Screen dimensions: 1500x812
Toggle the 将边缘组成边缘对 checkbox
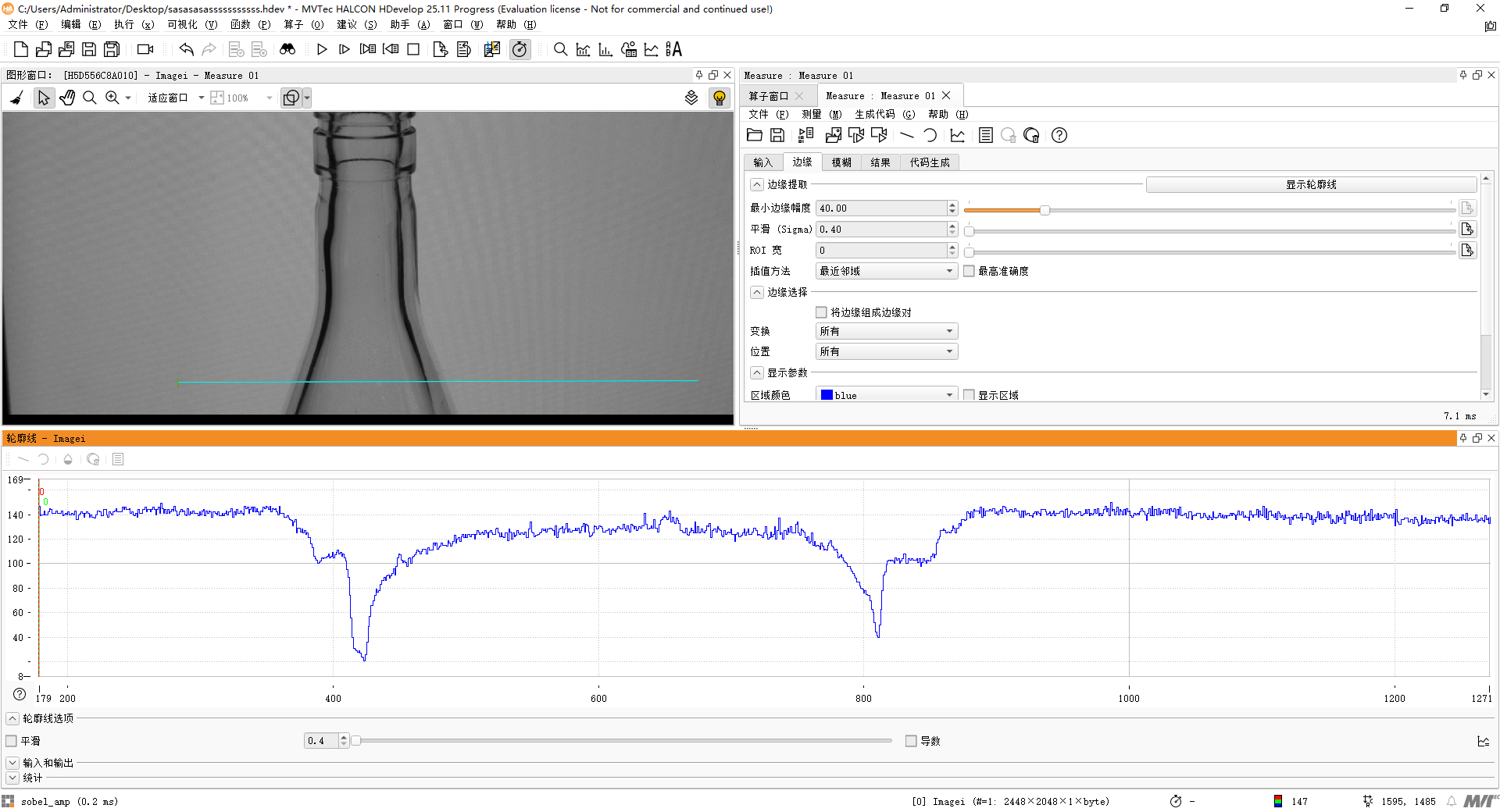(x=821, y=312)
